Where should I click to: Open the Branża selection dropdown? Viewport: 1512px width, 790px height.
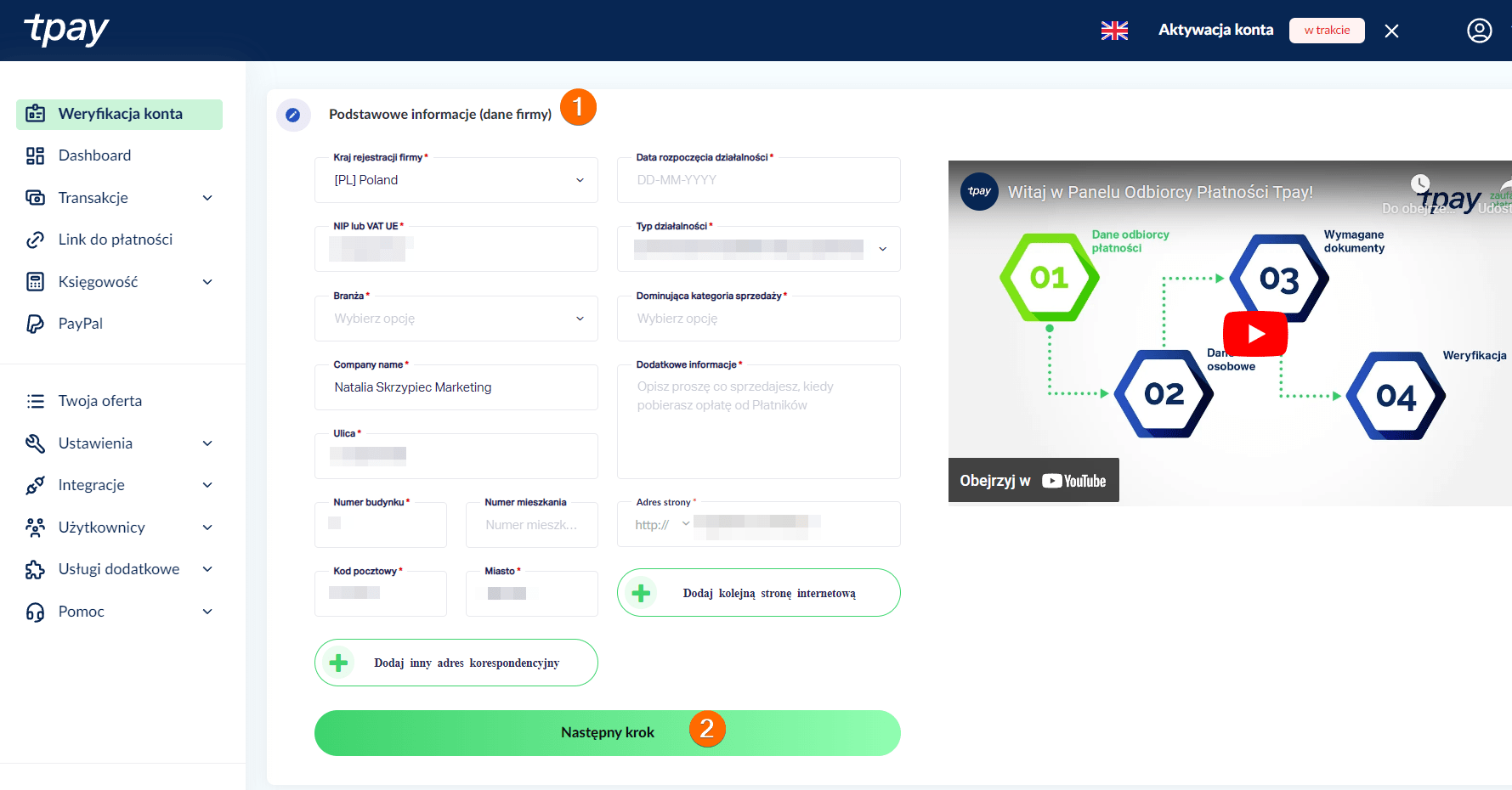(x=580, y=318)
